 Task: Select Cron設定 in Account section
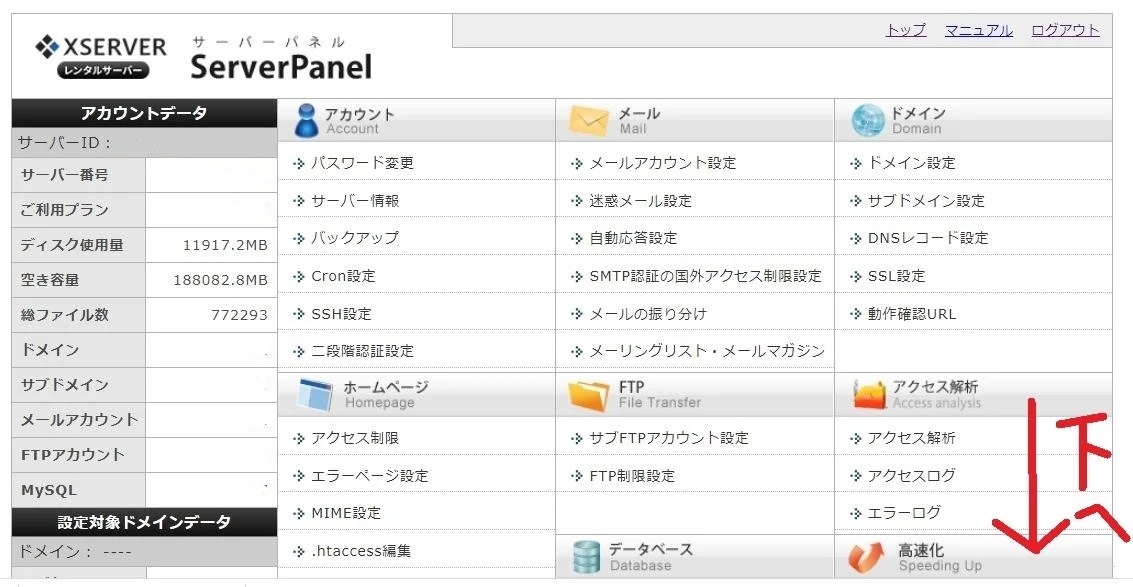pyautogui.click(x=343, y=276)
